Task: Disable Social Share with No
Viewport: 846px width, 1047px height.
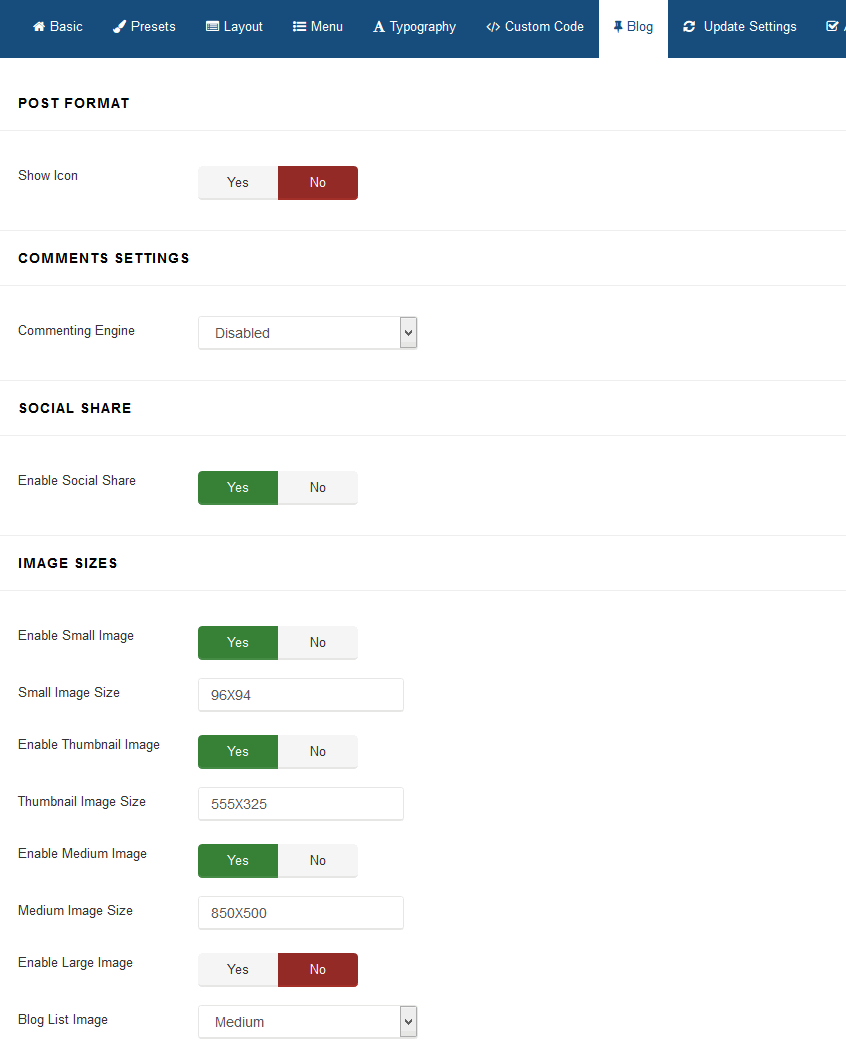Action: [x=317, y=488]
